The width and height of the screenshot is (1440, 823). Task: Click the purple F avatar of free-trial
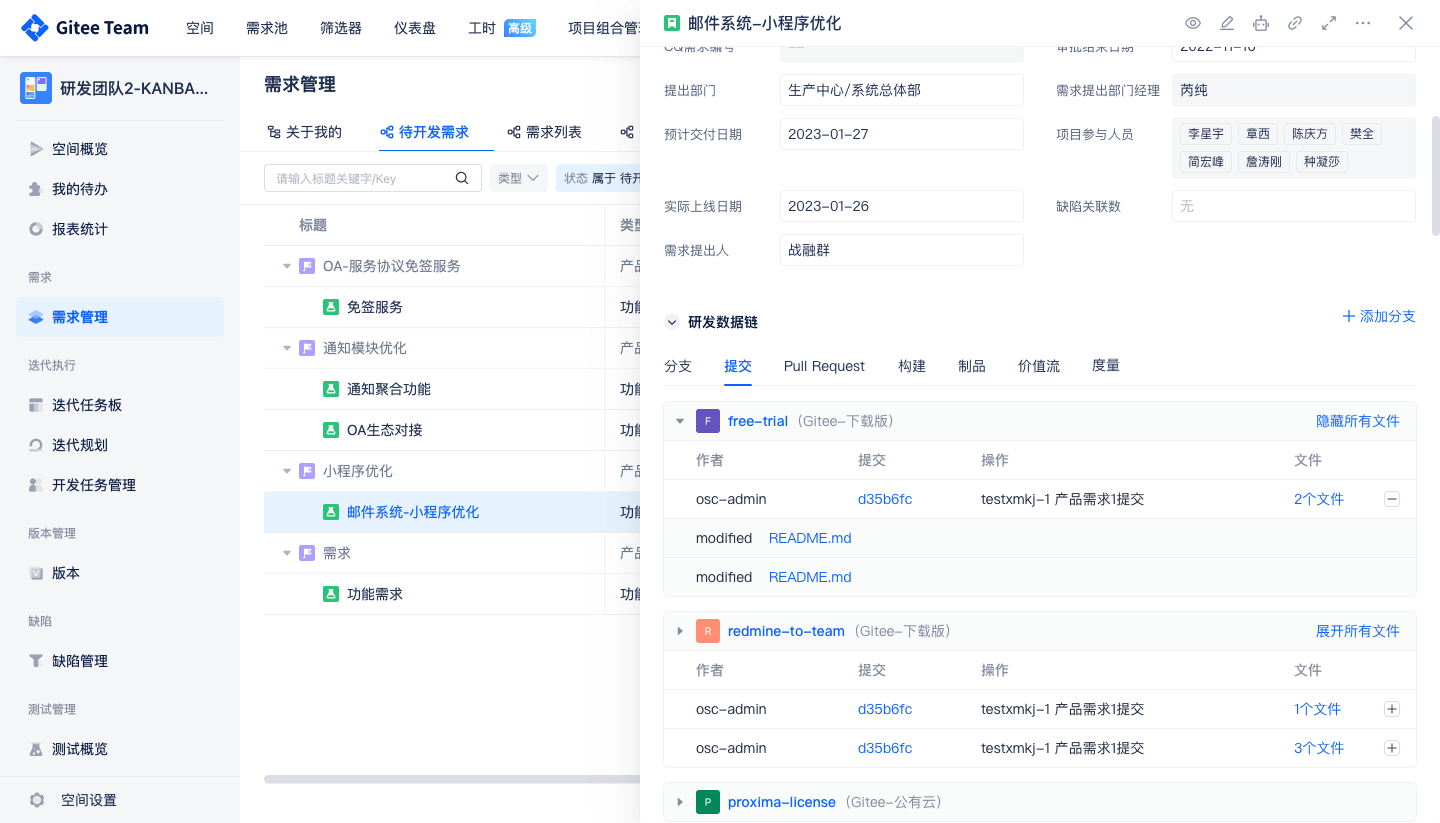click(707, 421)
